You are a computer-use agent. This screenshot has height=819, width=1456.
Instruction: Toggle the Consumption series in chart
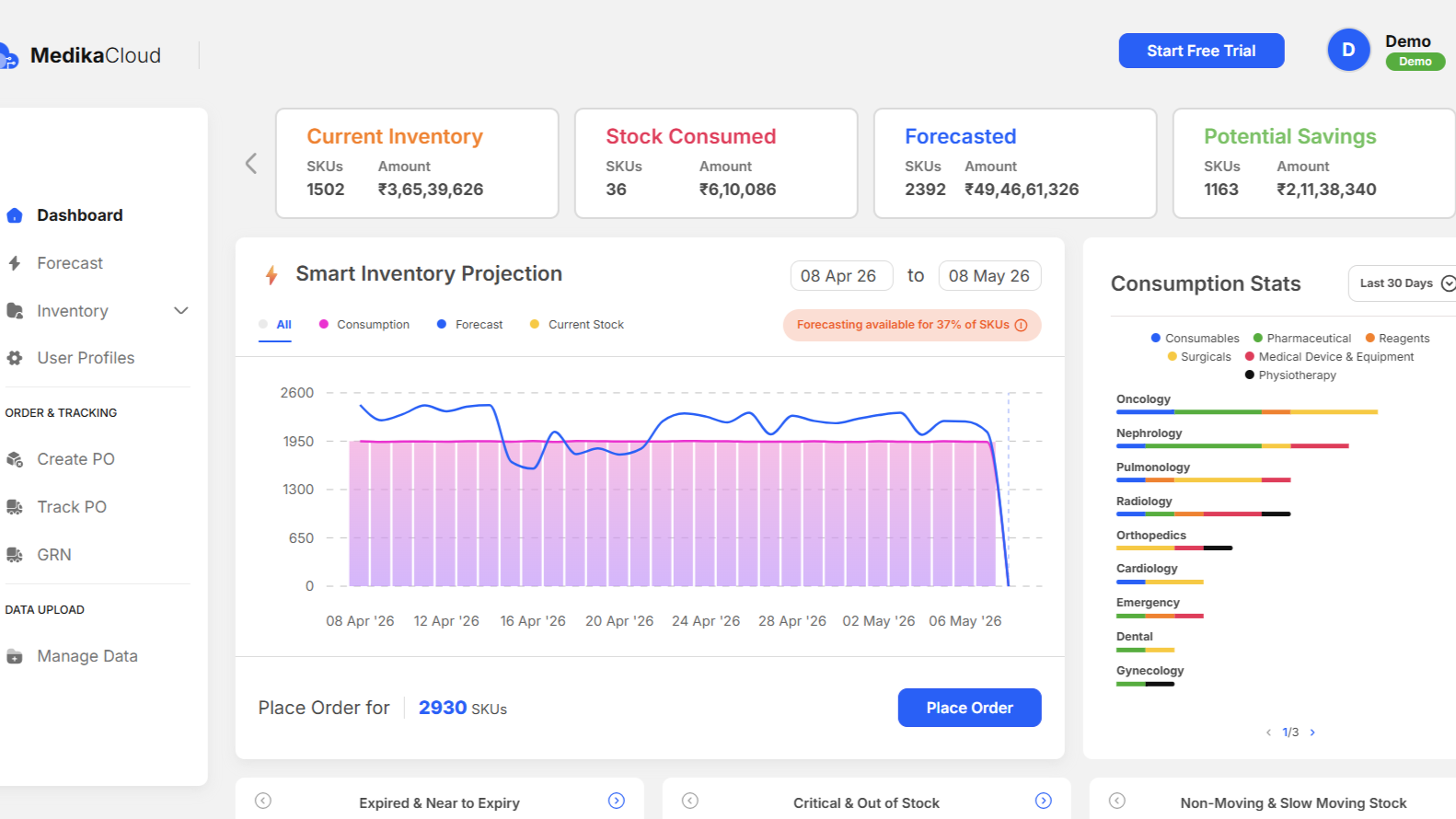pyautogui.click(x=364, y=325)
